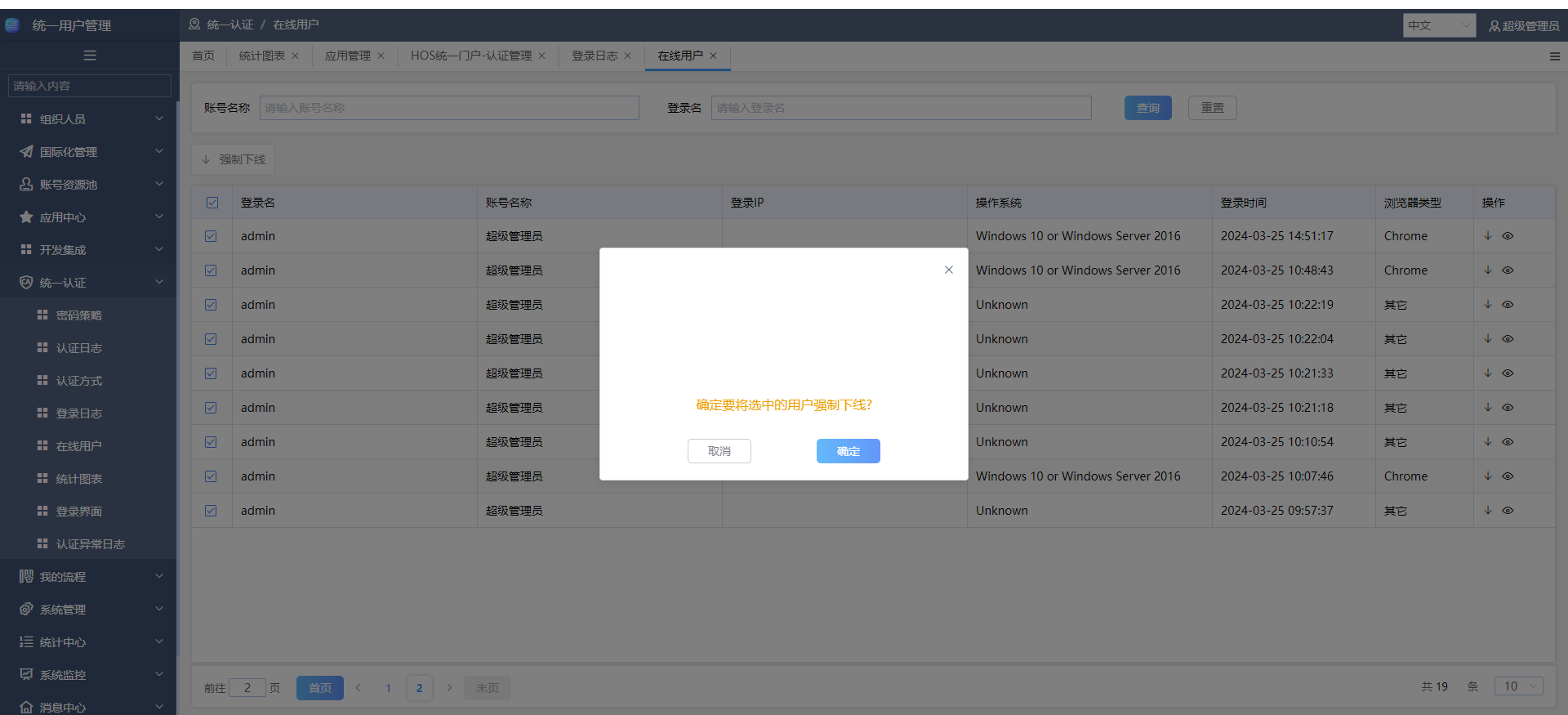The height and width of the screenshot is (715, 1568).
Task: Click force-offline arrow for 14:51:17 row
Action: 1488,235
